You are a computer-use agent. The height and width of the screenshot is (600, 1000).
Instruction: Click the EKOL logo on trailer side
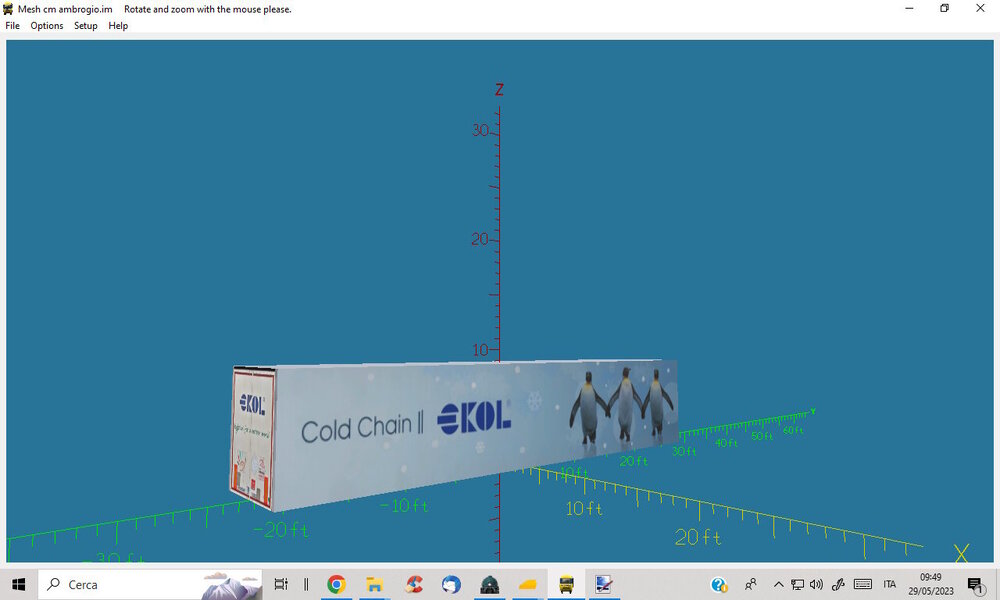tap(474, 418)
